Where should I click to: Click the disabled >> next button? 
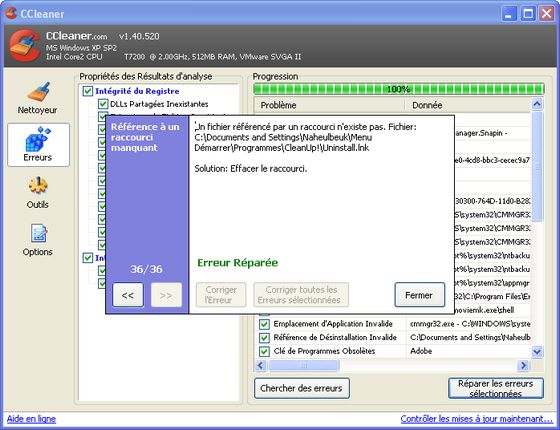pyautogui.click(x=166, y=295)
